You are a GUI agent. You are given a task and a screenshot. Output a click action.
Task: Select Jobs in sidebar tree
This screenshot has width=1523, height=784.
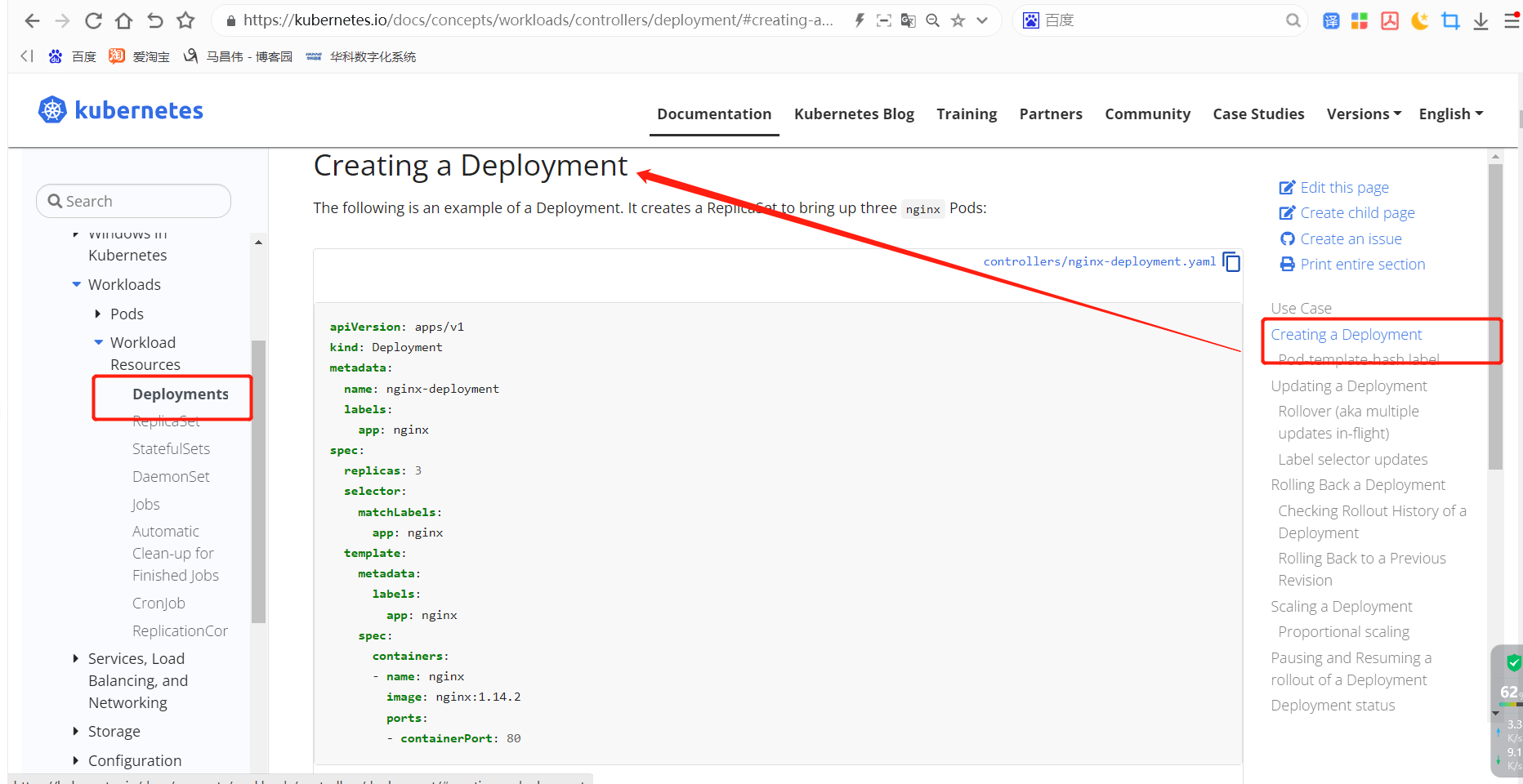[x=145, y=504]
